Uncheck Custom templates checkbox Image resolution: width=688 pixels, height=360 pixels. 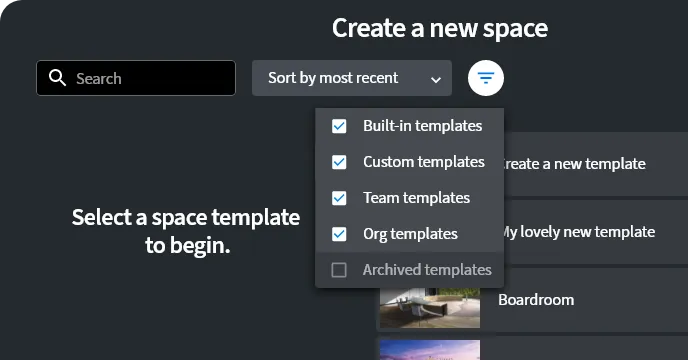click(x=339, y=162)
